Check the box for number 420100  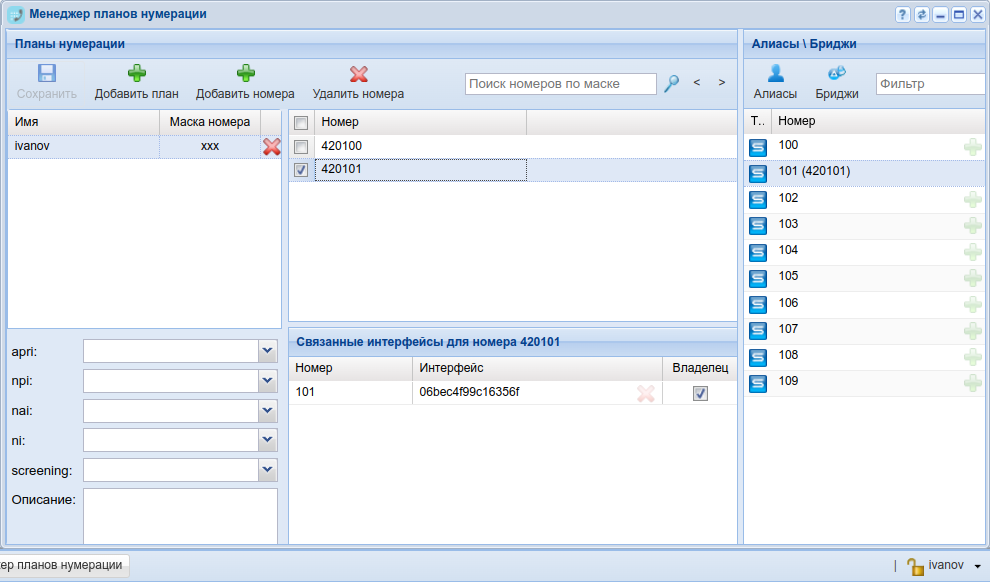pyautogui.click(x=301, y=146)
